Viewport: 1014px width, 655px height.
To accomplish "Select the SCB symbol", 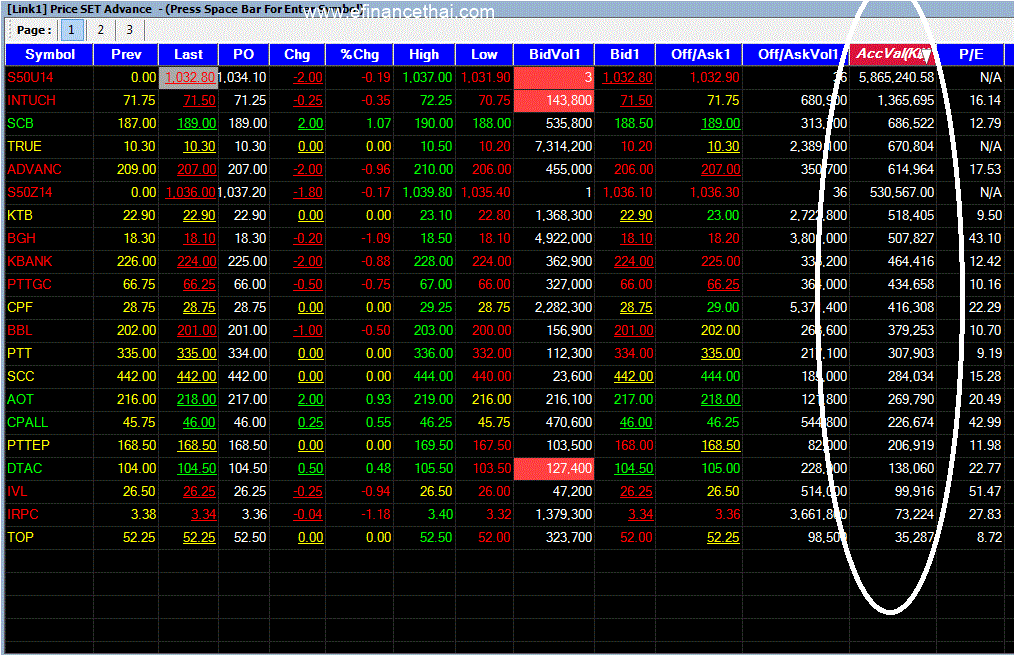I will click(x=20, y=123).
